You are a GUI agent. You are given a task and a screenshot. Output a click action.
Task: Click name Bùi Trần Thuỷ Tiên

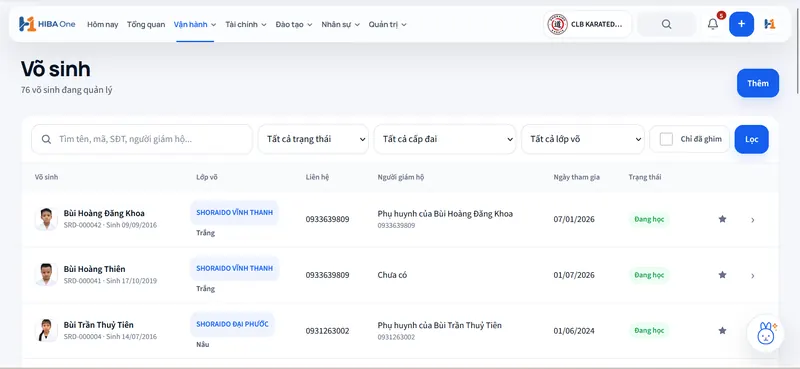[99, 325]
